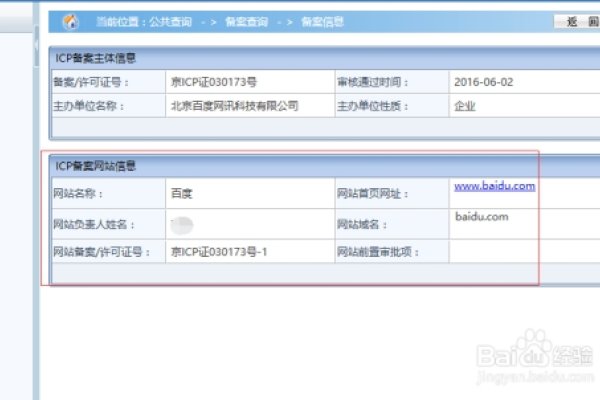
Task: Click the 网站备案/许可证号 label
Action: pyautogui.click(x=101, y=251)
